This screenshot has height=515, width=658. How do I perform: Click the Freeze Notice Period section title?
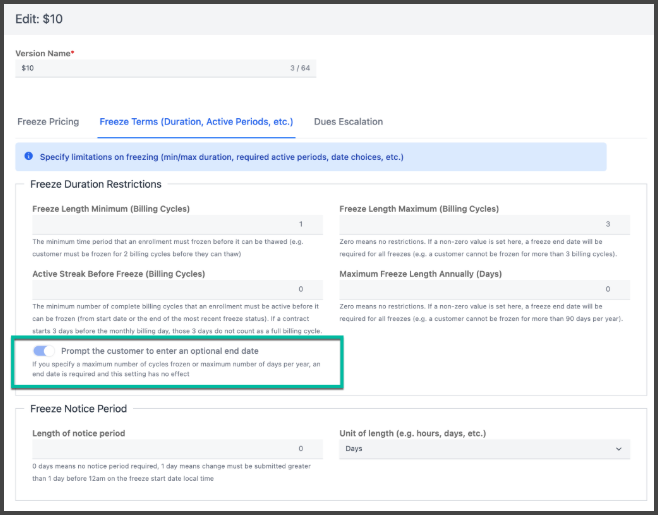click(x=84, y=408)
